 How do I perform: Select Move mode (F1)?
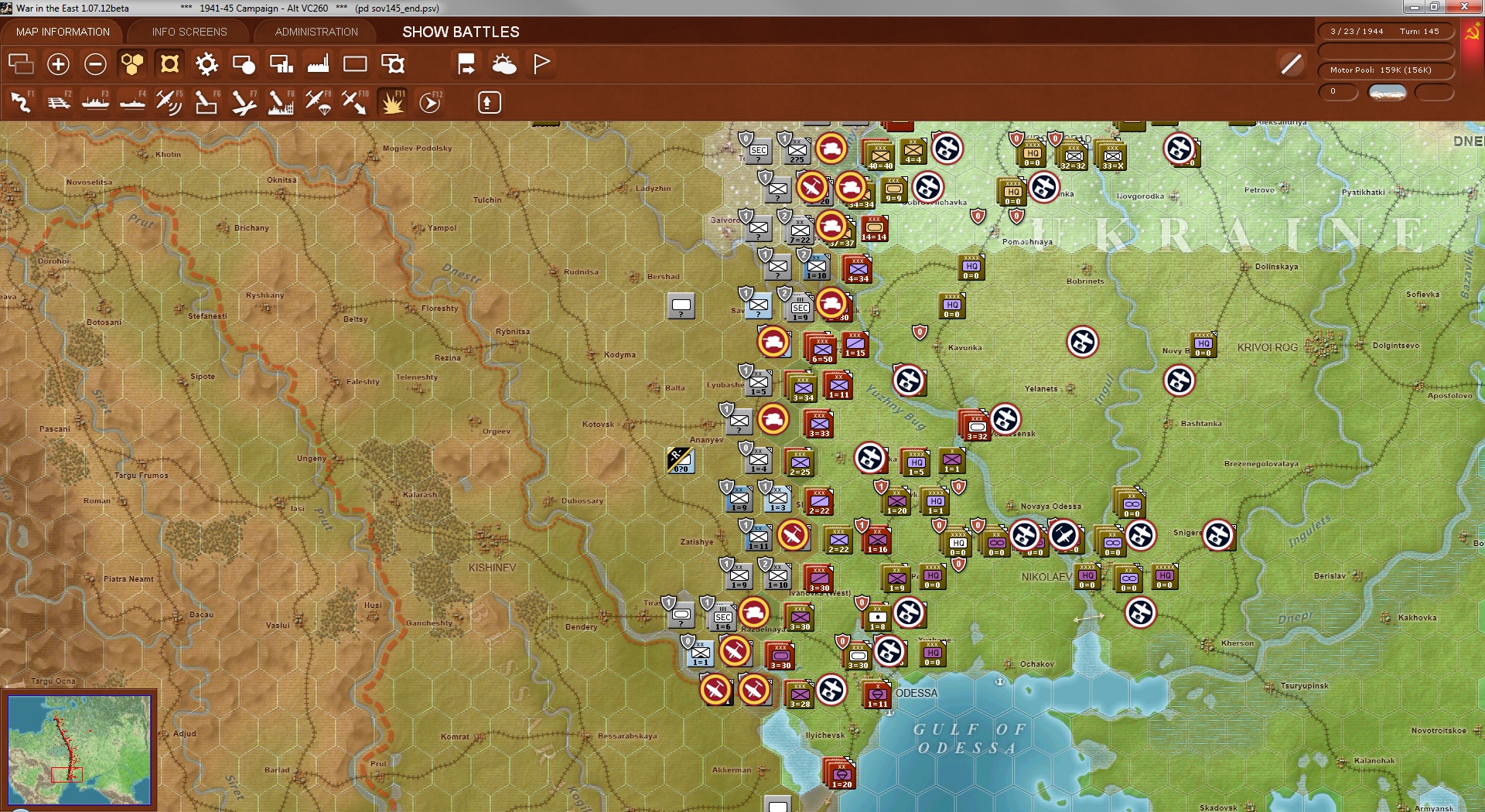tap(22, 102)
